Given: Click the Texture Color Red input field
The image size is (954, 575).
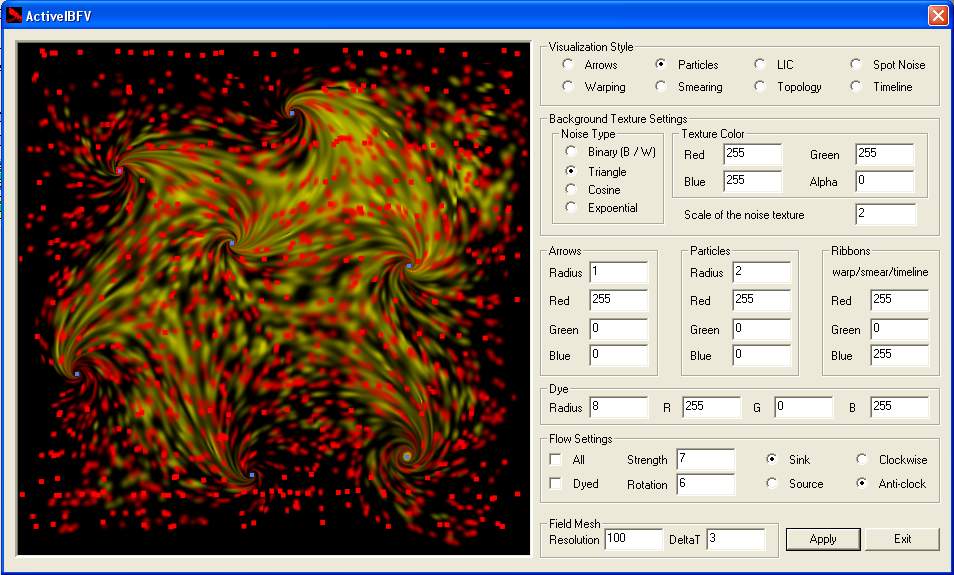Looking at the screenshot, I should click(752, 154).
